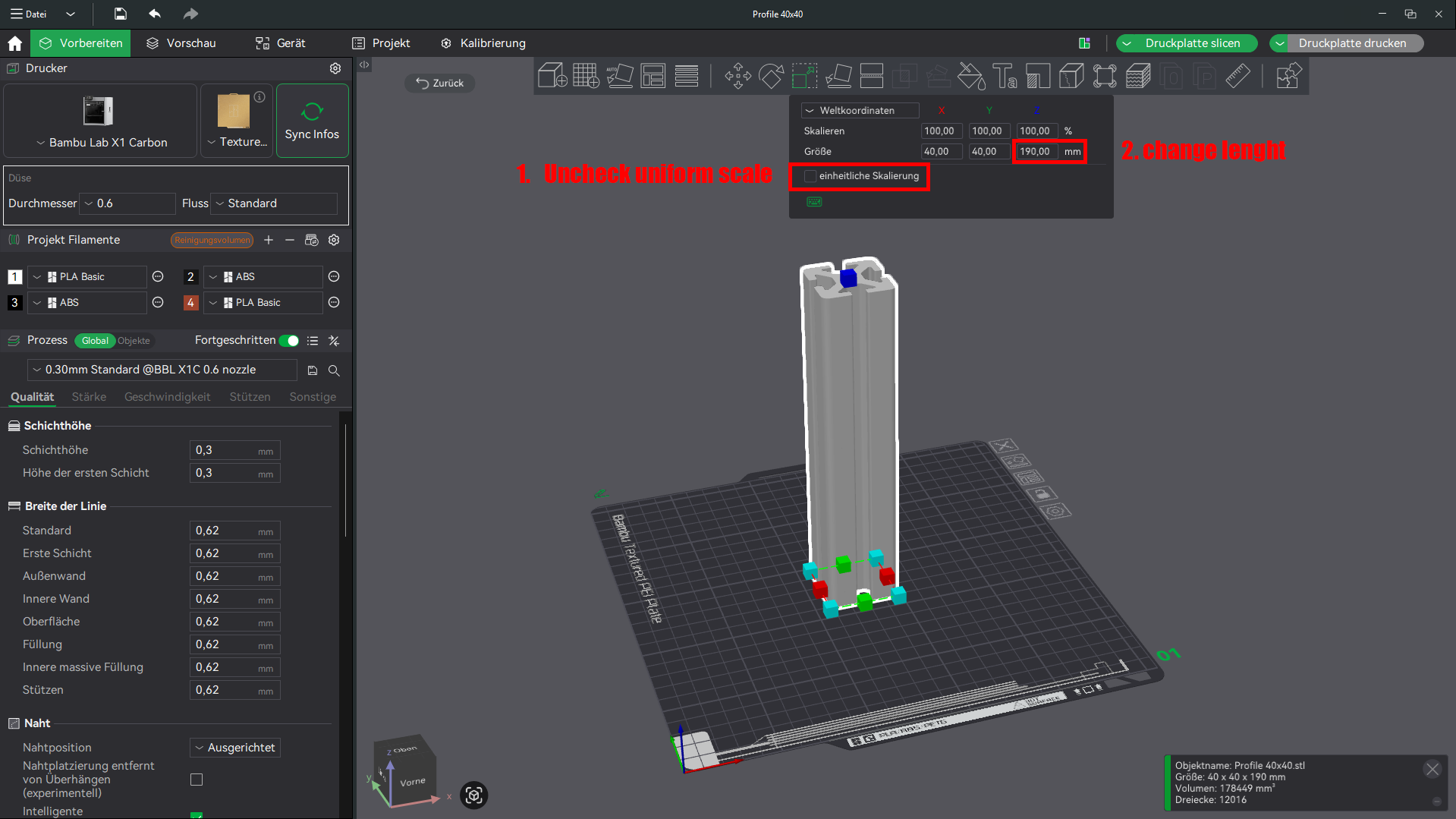The image size is (1456, 819).
Task: Click the save floppy icon in title bar
Action: [x=120, y=14]
